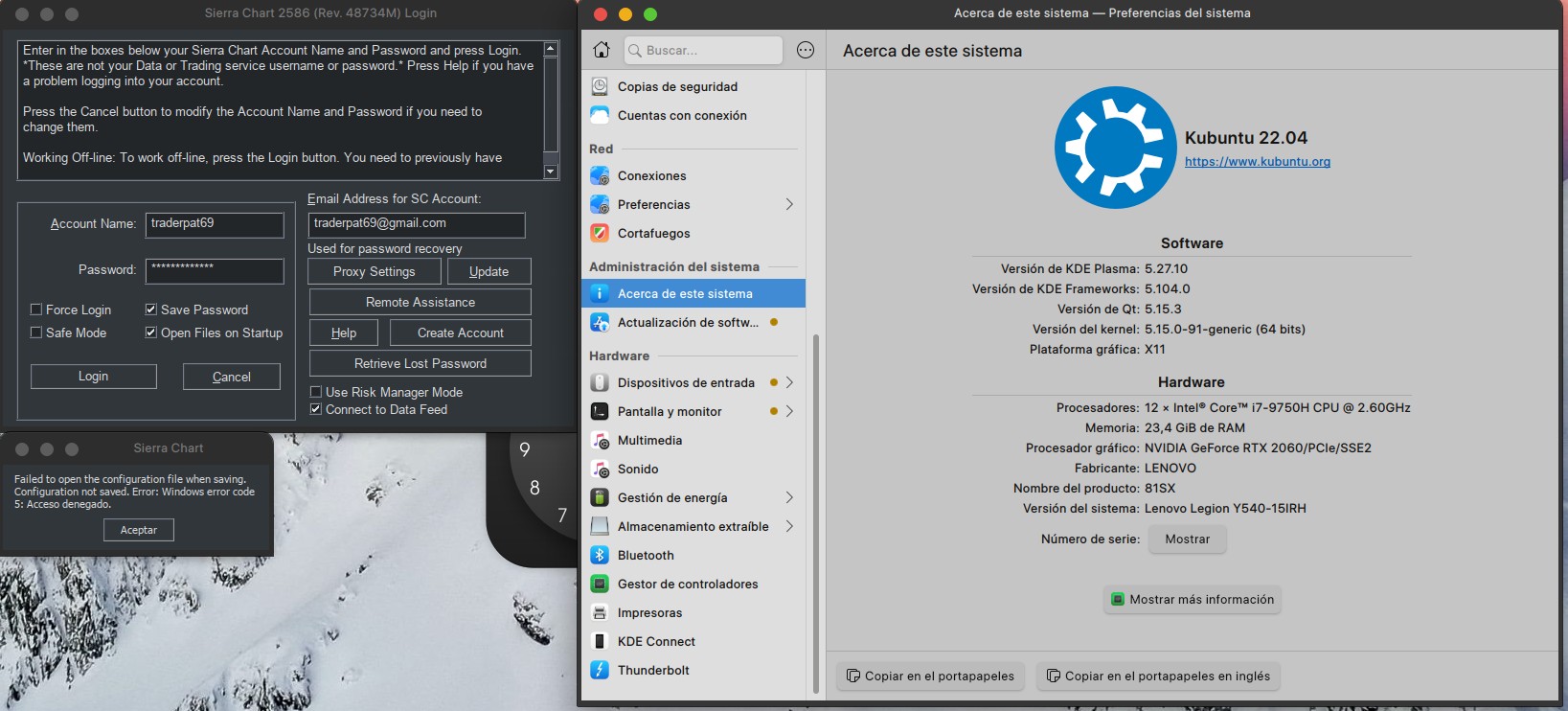Click the Account Name input field
This screenshot has height=711, width=1568.
click(x=215, y=224)
